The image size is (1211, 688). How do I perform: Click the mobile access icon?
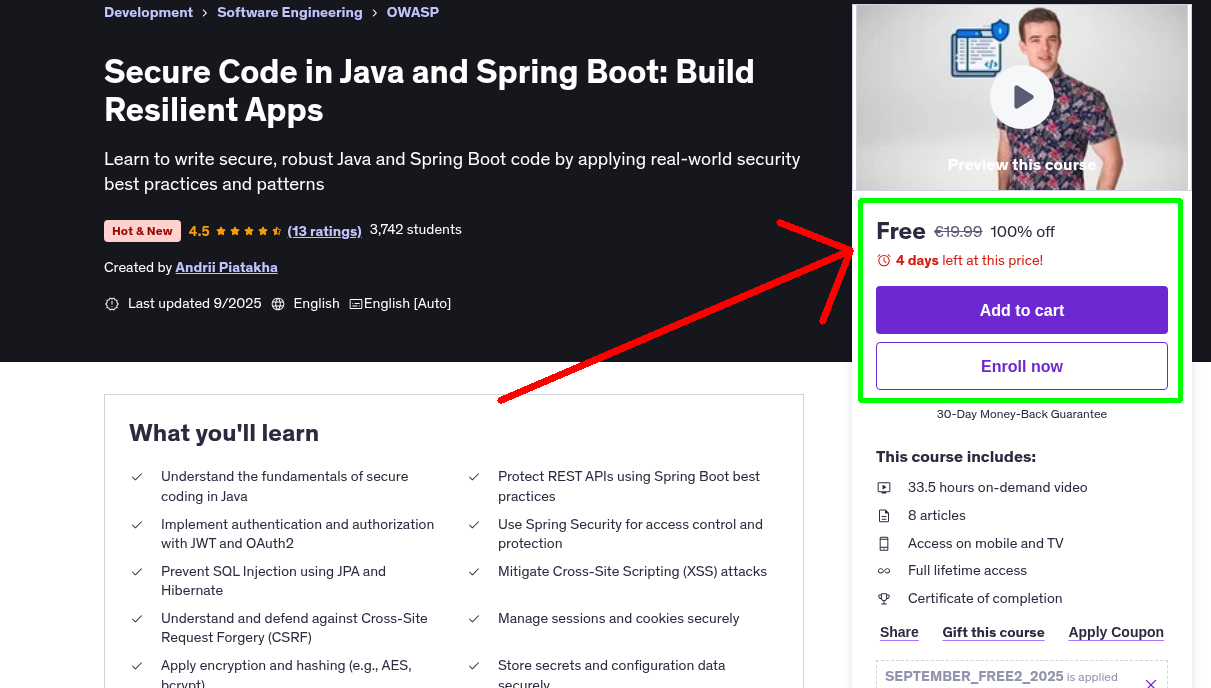pos(884,544)
